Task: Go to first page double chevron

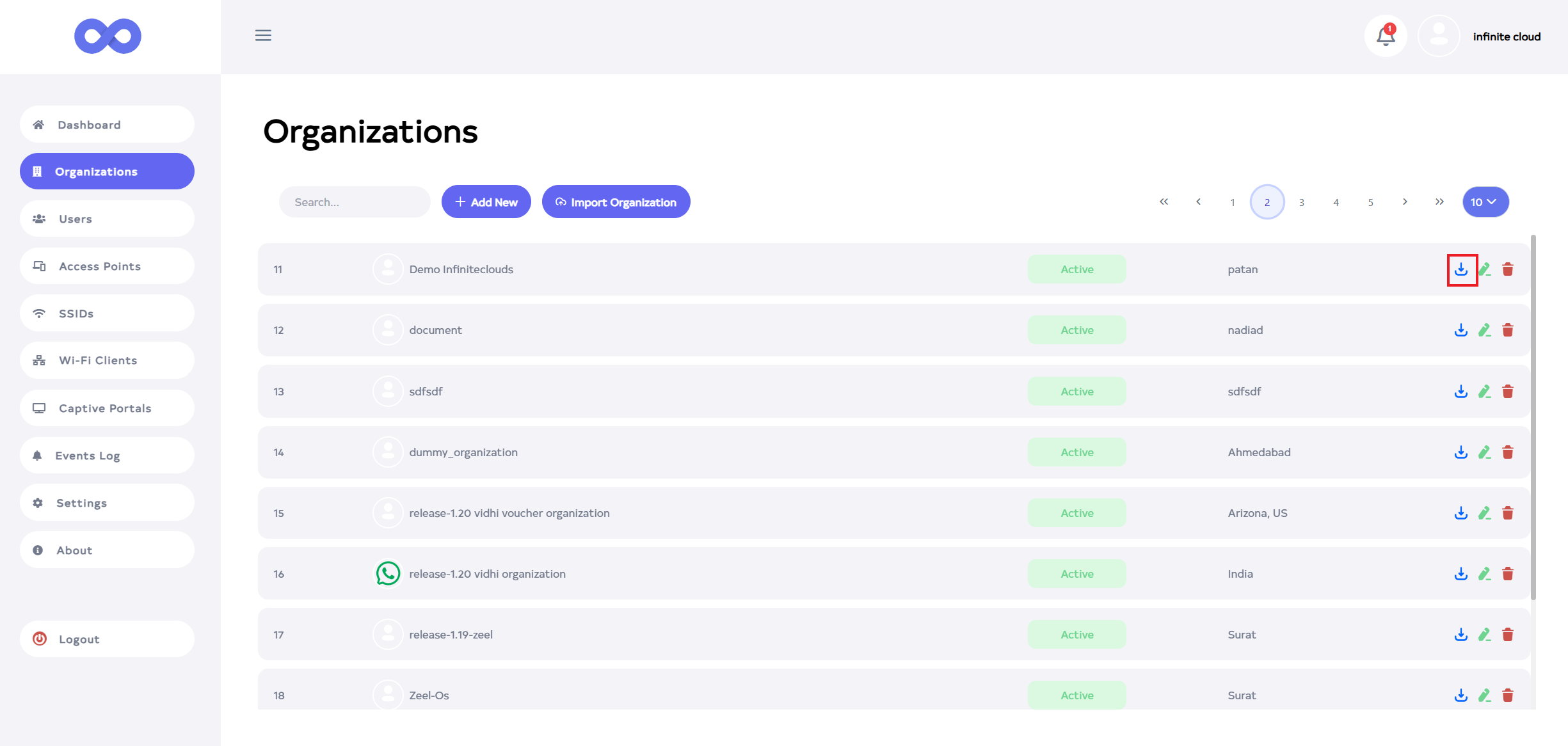Action: (1164, 202)
